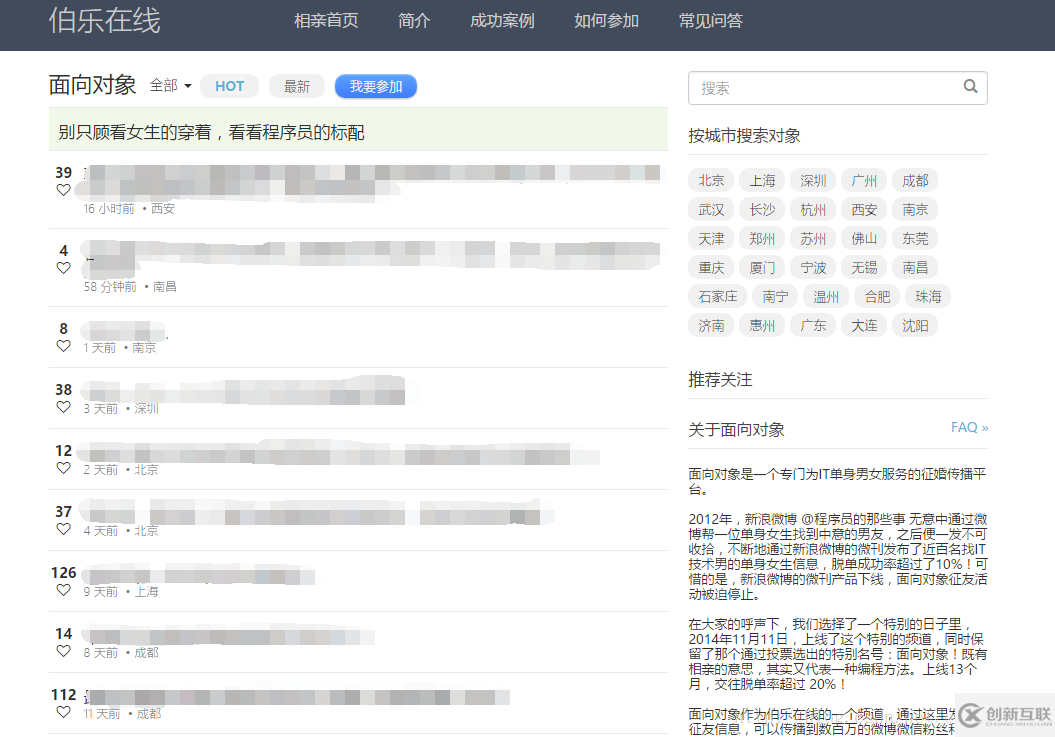This screenshot has width=1055, height=737.
Task: Filter by city 广州
Action: [x=864, y=180]
